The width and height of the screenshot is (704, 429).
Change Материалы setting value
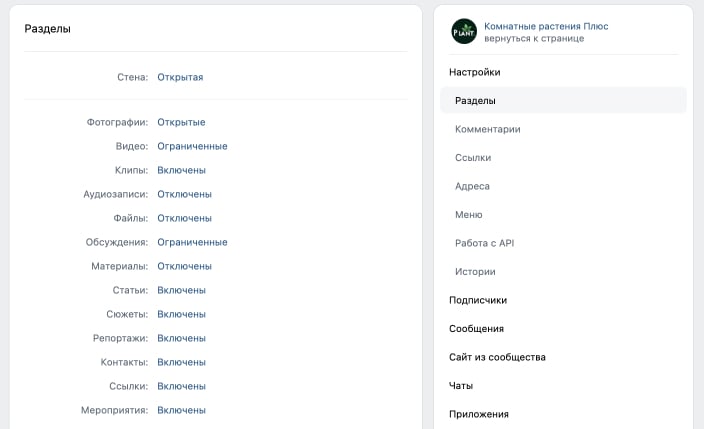(184, 266)
